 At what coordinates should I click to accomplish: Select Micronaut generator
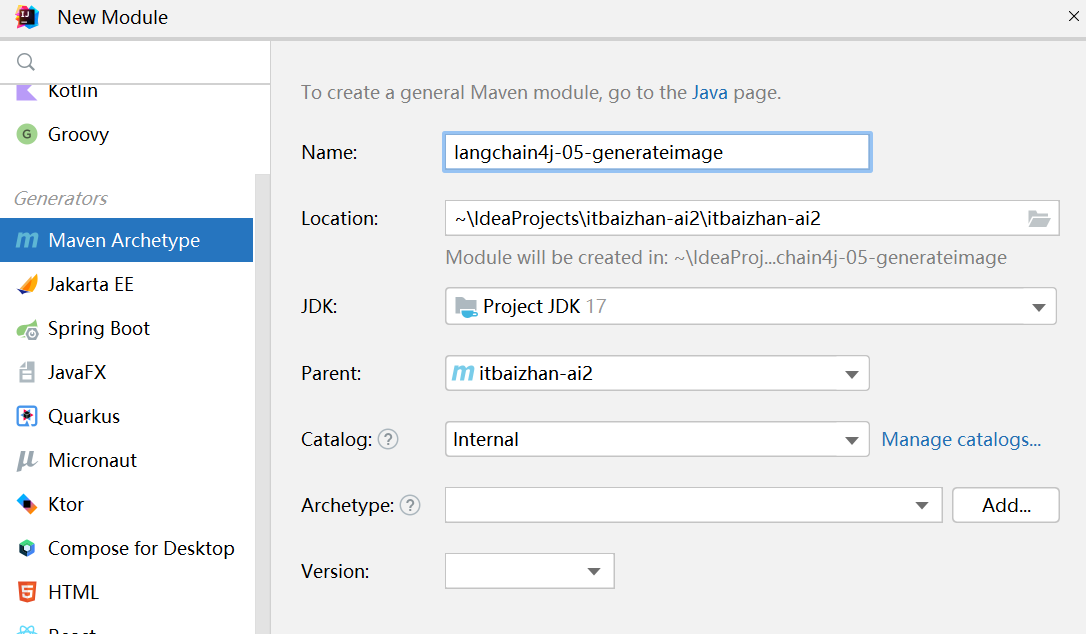[126, 460]
